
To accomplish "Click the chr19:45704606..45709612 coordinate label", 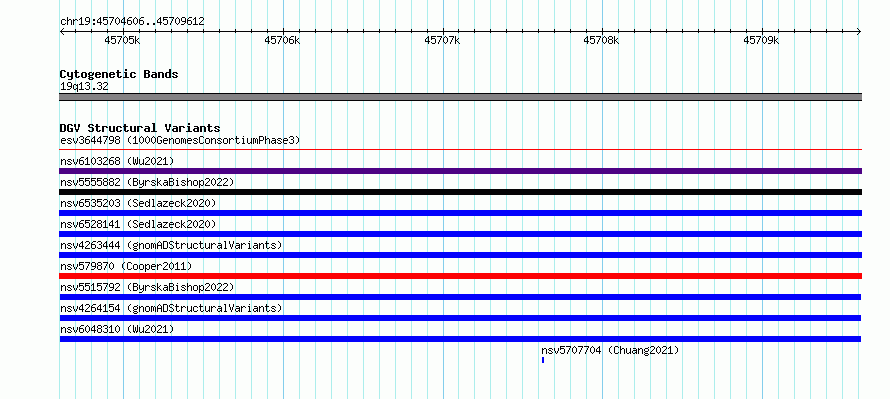I will (x=132, y=22).
